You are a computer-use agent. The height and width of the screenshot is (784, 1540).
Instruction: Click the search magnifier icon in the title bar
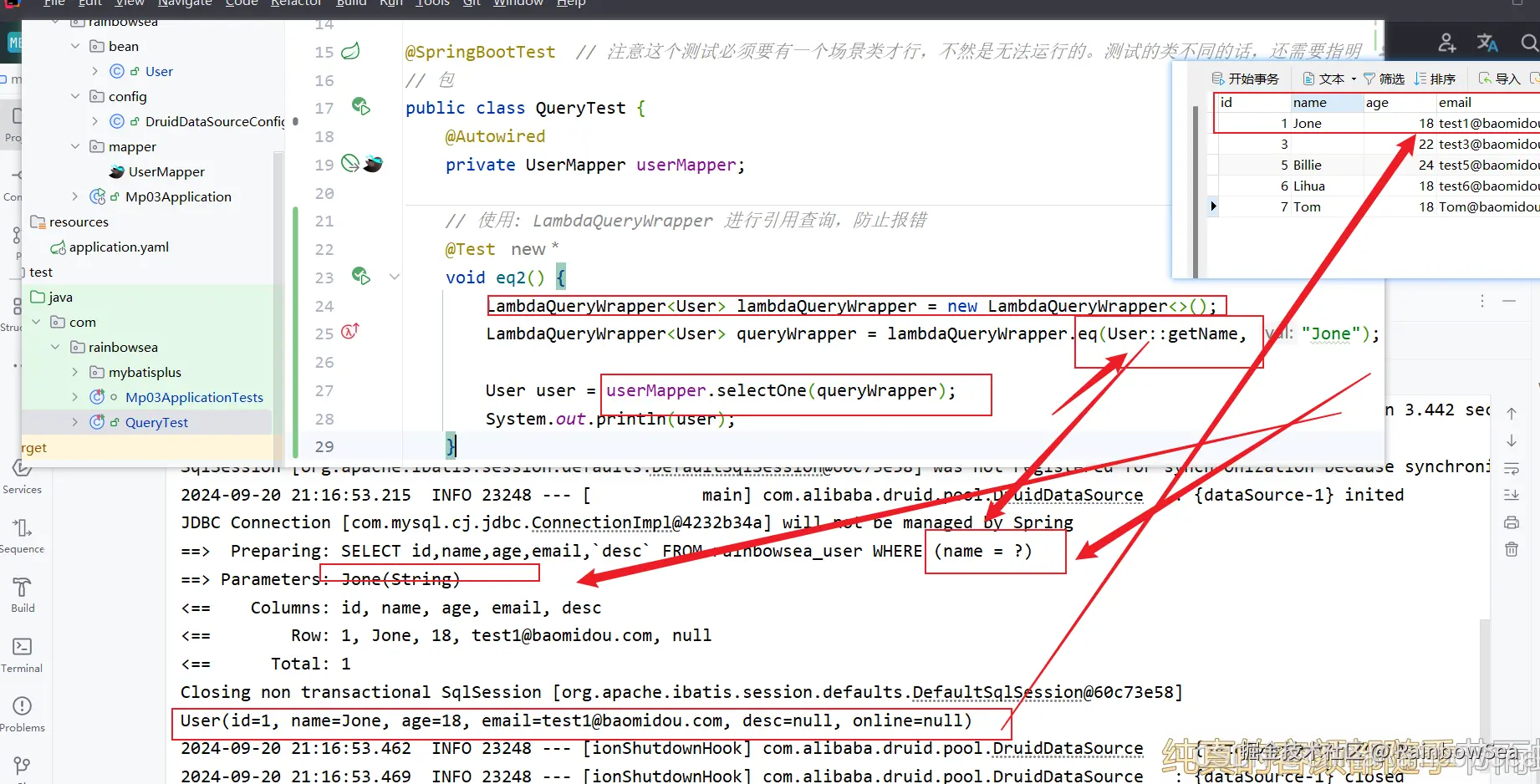coord(1529,43)
